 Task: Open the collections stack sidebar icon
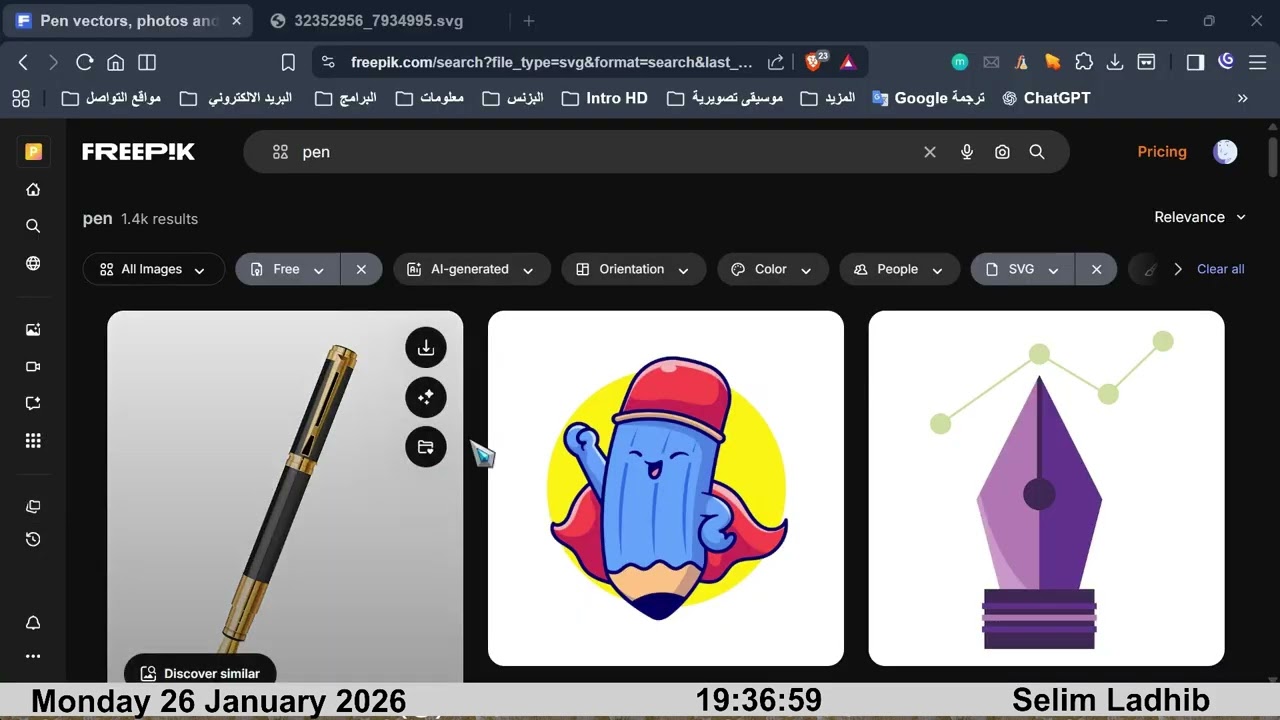pos(33,507)
